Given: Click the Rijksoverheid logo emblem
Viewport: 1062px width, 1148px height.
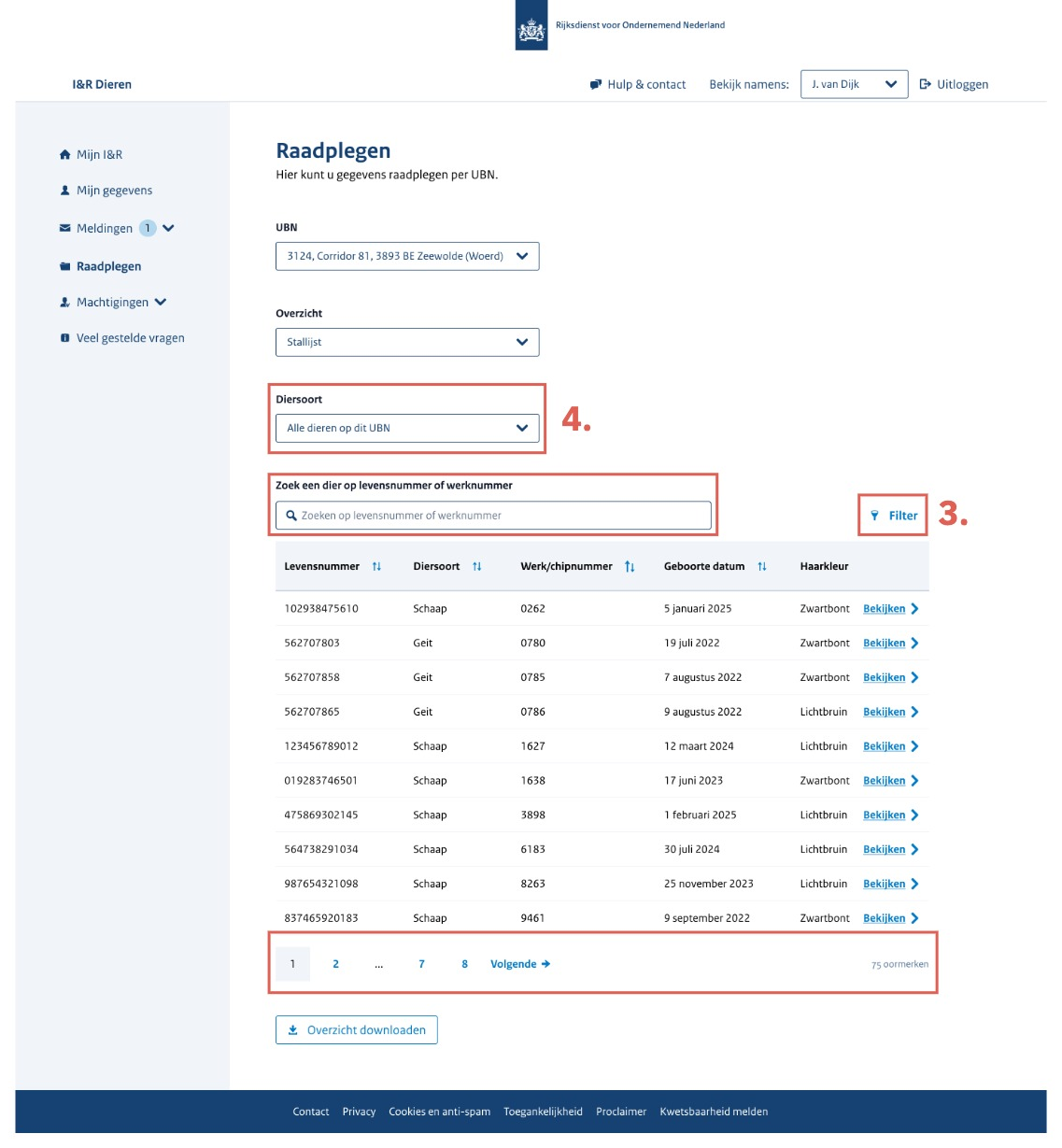Looking at the screenshot, I should [531, 25].
